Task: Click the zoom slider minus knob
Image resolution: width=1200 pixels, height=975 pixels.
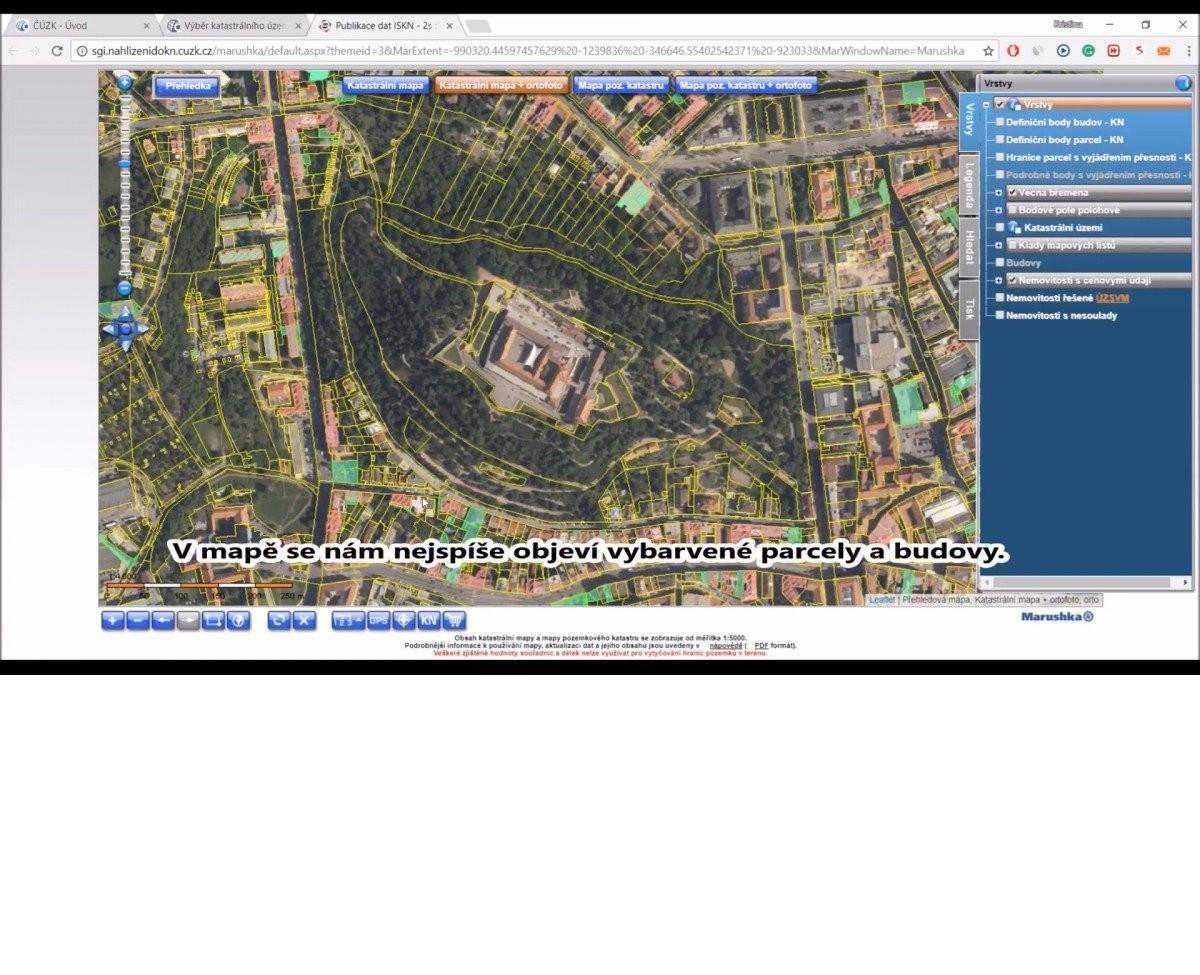Action: 124,288
